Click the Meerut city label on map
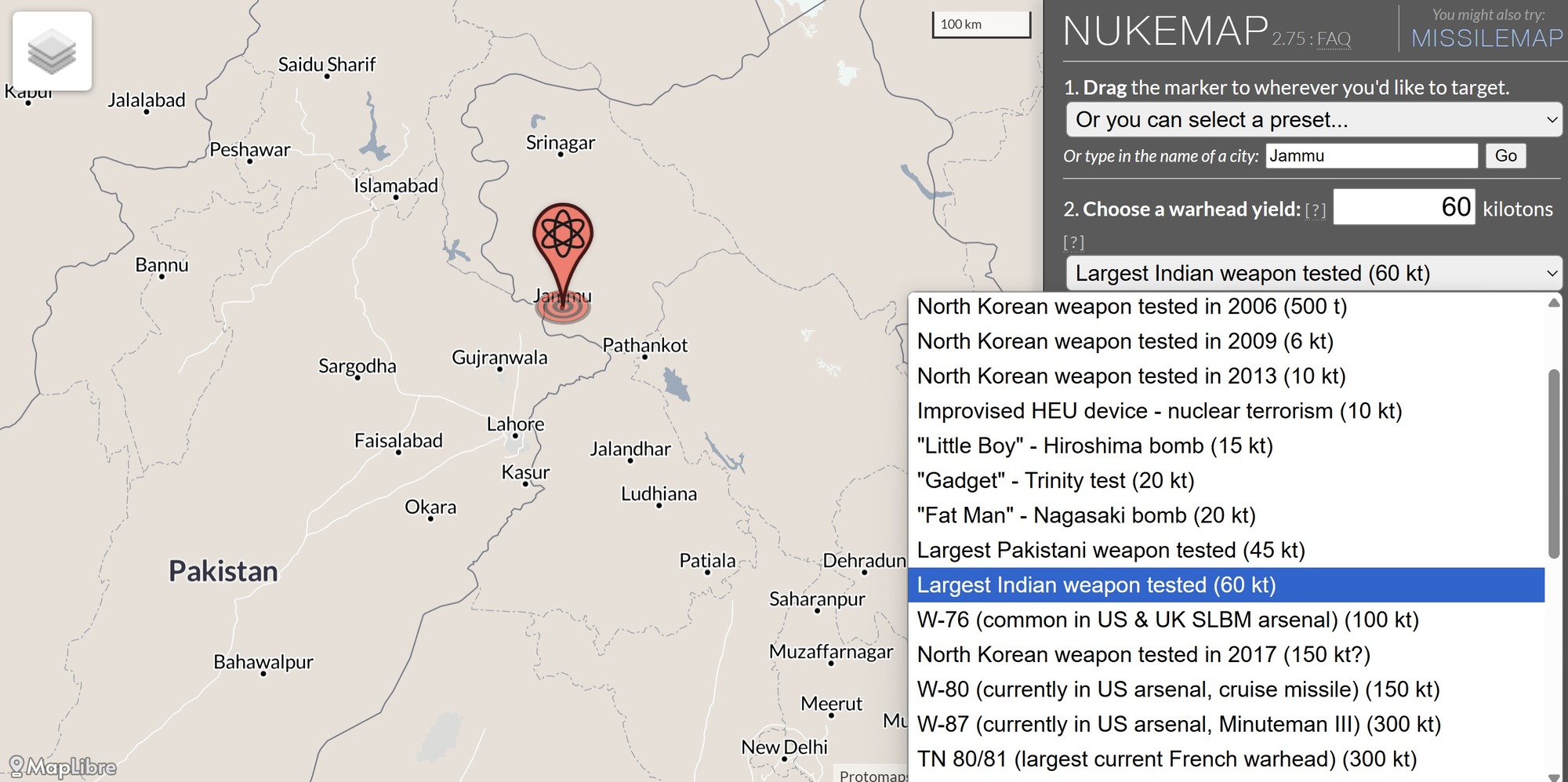Screen dimensions: 1568x782 point(831,704)
